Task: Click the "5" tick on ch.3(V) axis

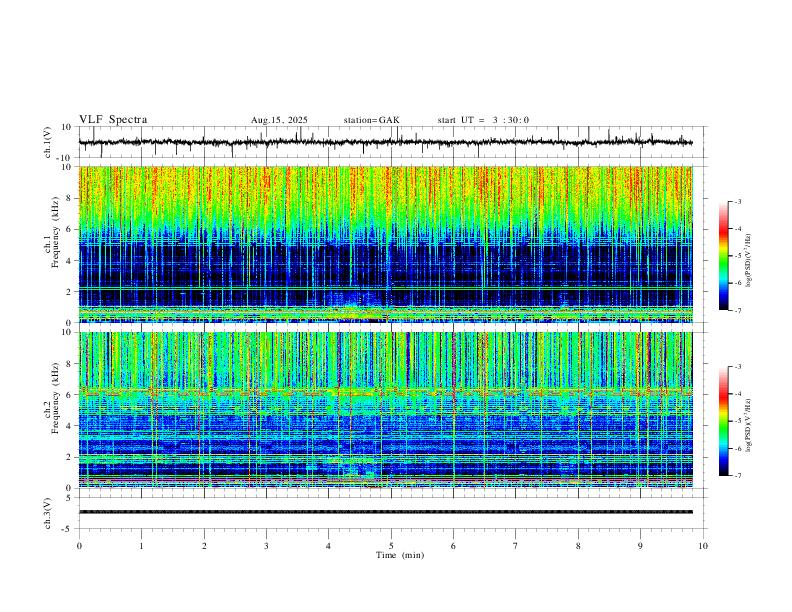Action: click(69, 497)
